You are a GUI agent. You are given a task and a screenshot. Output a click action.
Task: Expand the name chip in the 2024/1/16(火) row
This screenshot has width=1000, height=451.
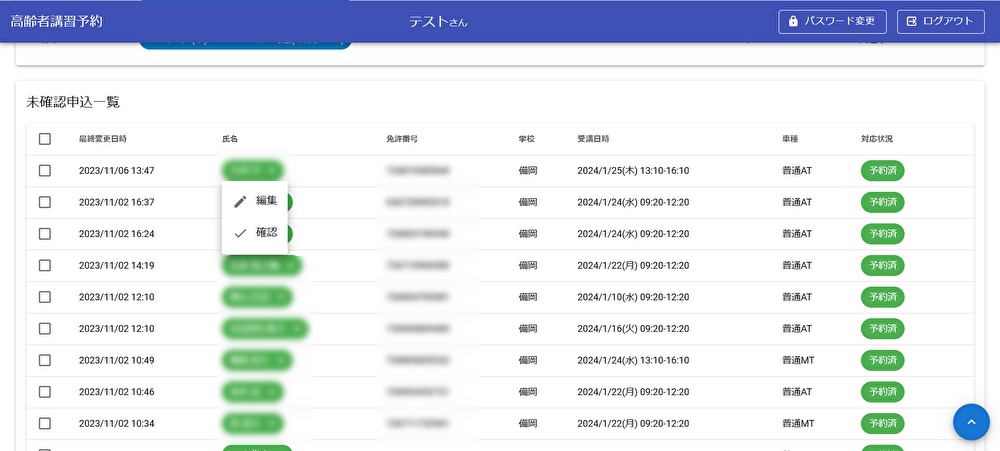[265, 329]
